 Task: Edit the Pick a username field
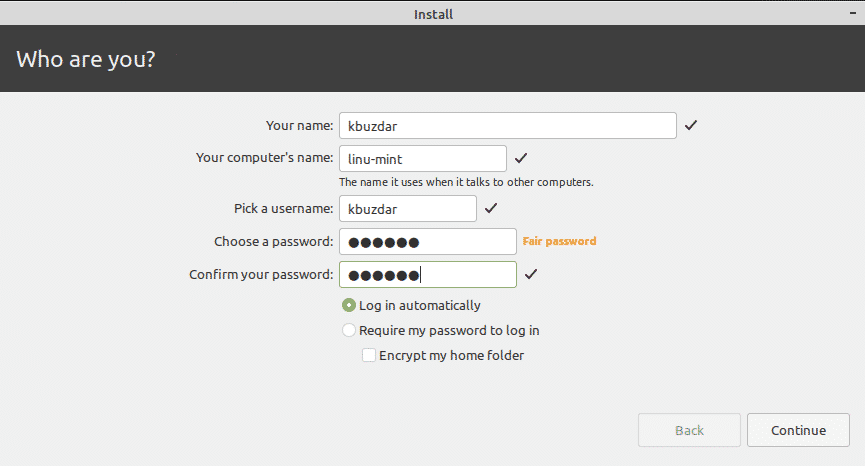pos(407,209)
